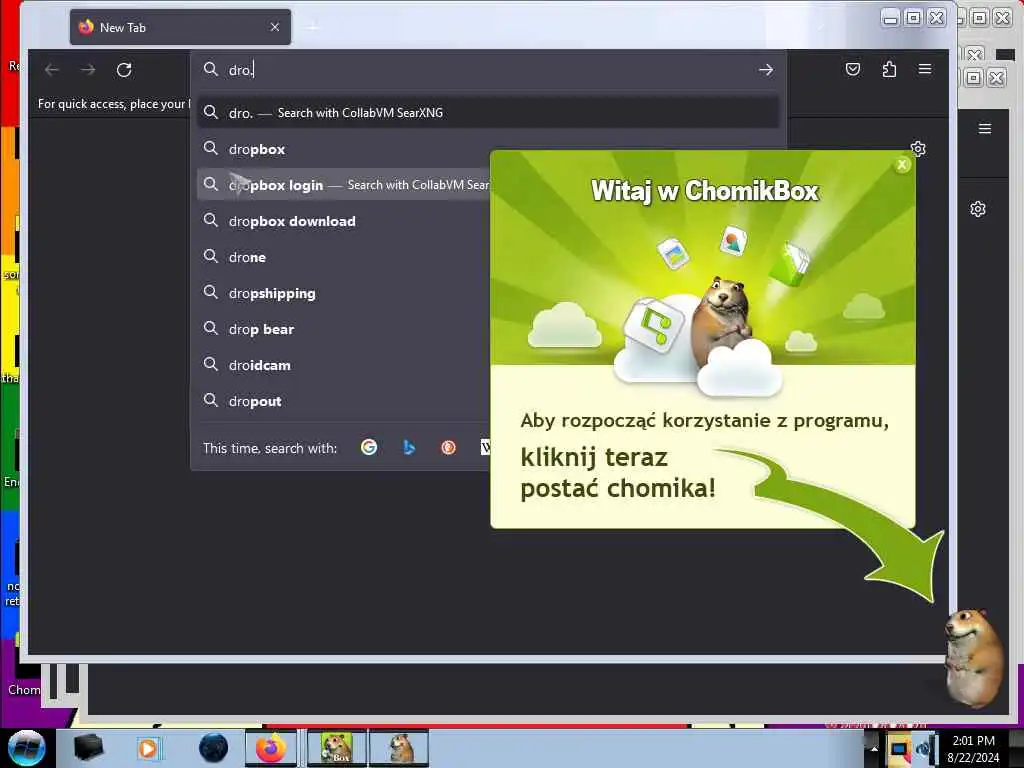Choose 'dro. — Search with CollabVM SearXNG' suggestion
Image resolution: width=1024 pixels, height=768 pixels.
pos(488,113)
